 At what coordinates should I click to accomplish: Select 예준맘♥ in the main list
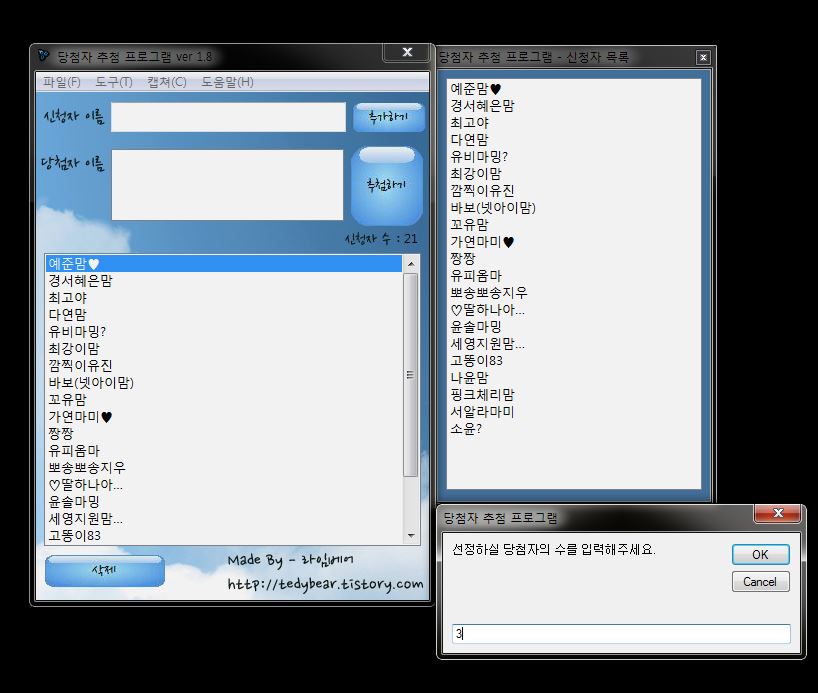coord(223,264)
